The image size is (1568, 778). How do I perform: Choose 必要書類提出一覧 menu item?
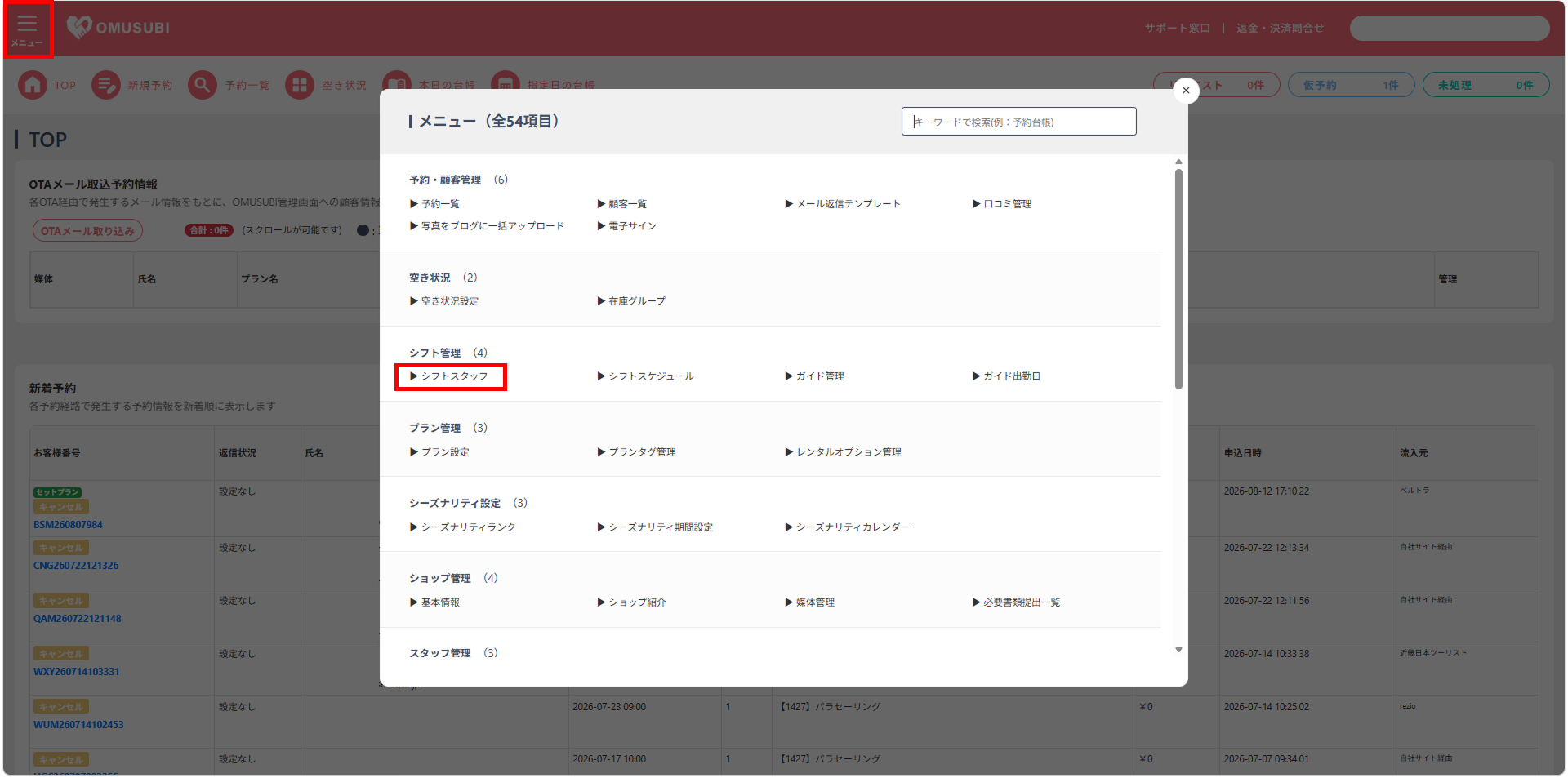tap(1017, 602)
